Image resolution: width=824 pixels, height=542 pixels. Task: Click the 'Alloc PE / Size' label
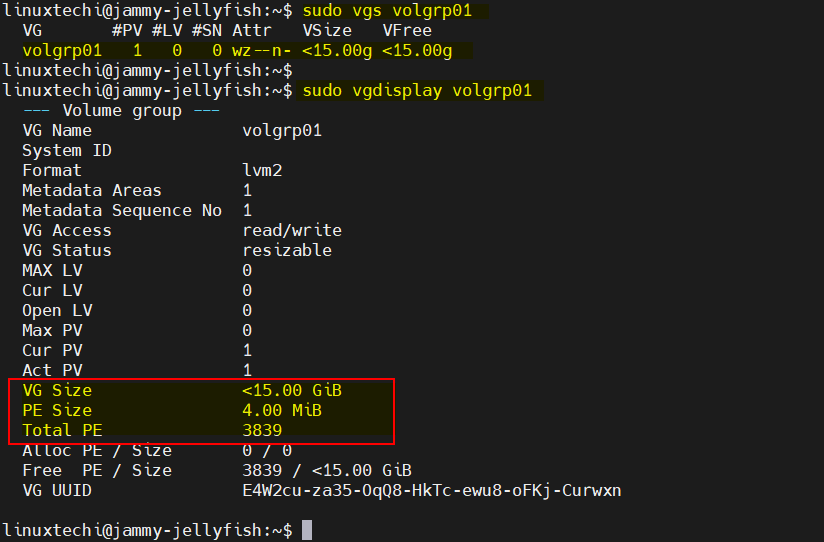pos(97,450)
